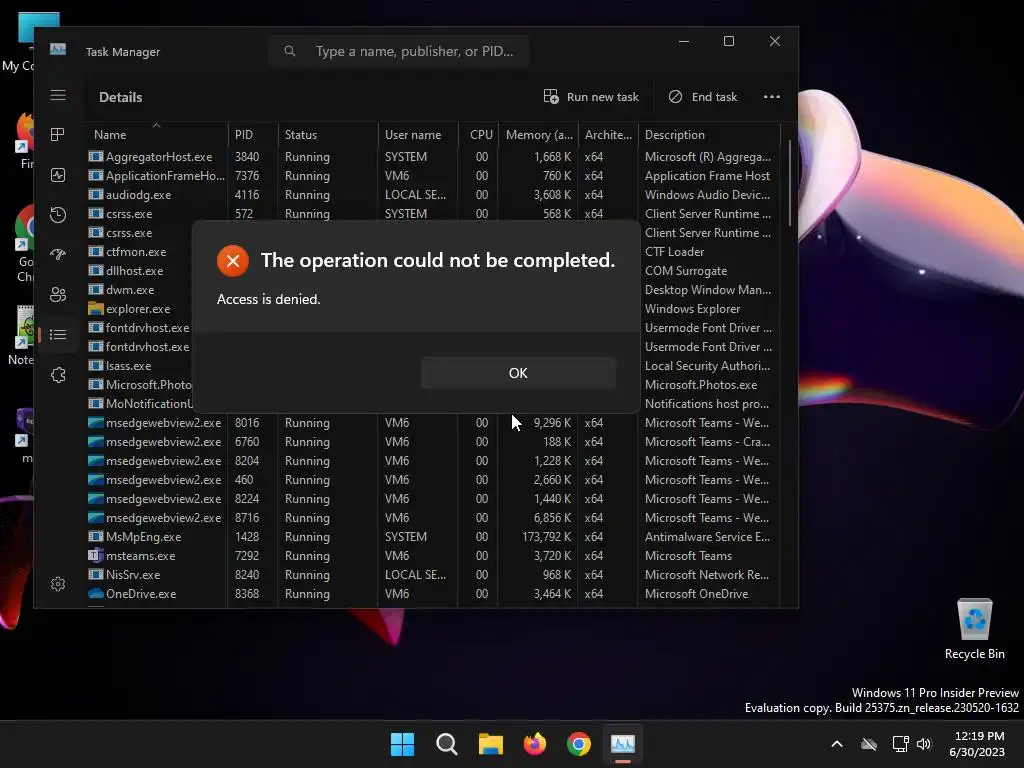Image resolution: width=1024 pixels, height=768 pixels.
Task: Open the three-dot more options menu
Action: pos(772,97)
